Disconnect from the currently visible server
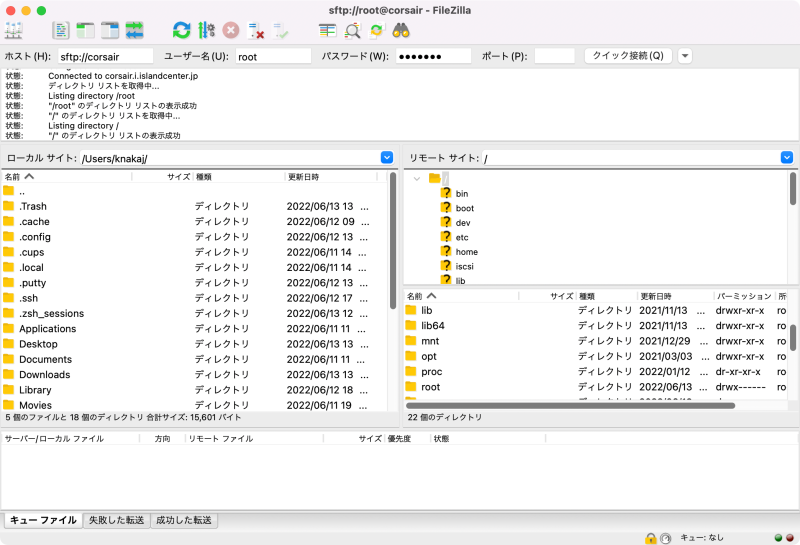 [256, 31]
